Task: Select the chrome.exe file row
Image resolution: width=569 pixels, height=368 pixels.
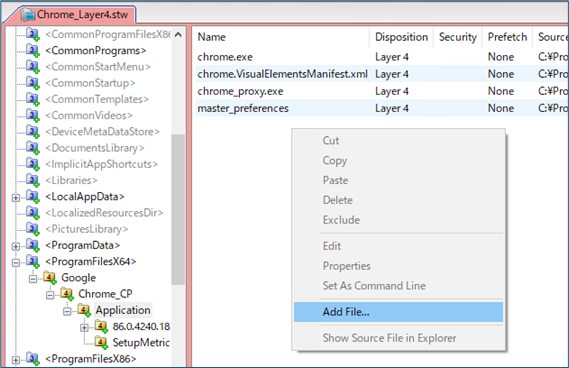Action: [382, 57]
